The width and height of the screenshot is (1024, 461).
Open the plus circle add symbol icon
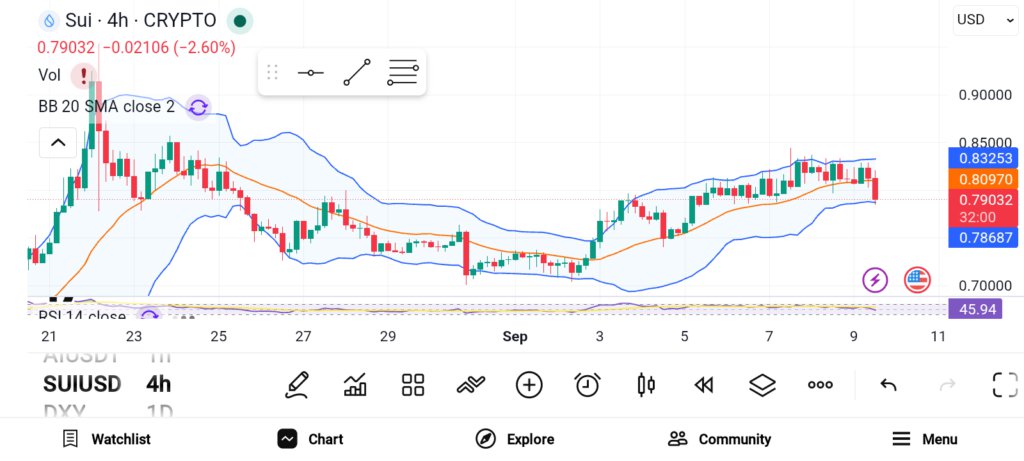pos(529,385)
